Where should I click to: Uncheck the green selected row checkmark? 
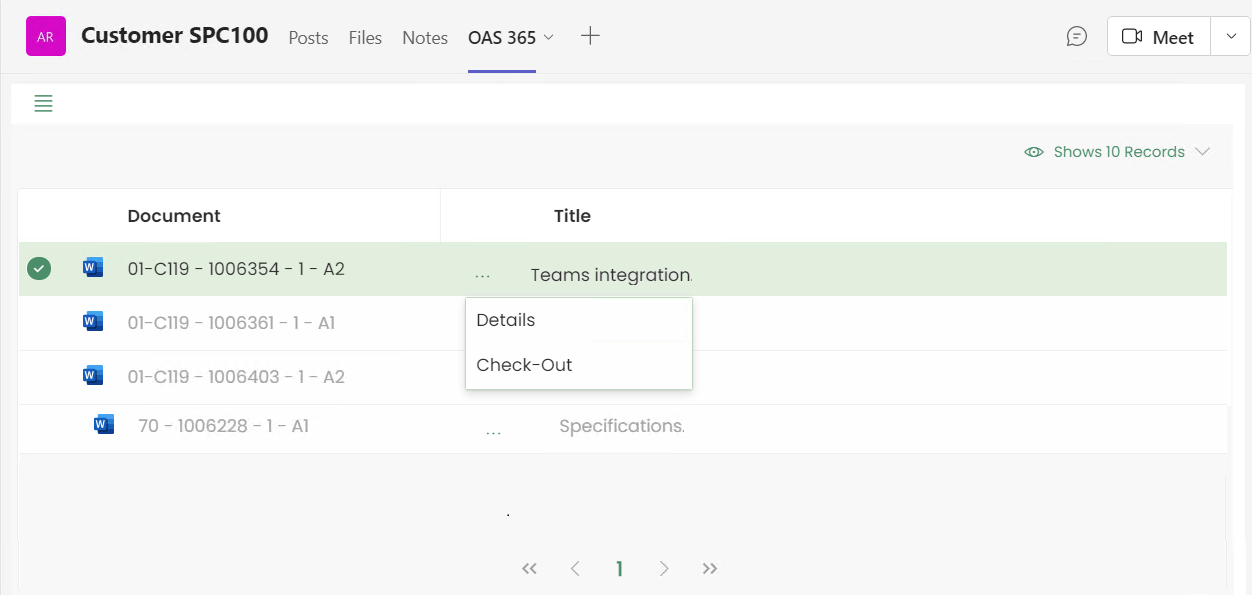pos(39,268)
